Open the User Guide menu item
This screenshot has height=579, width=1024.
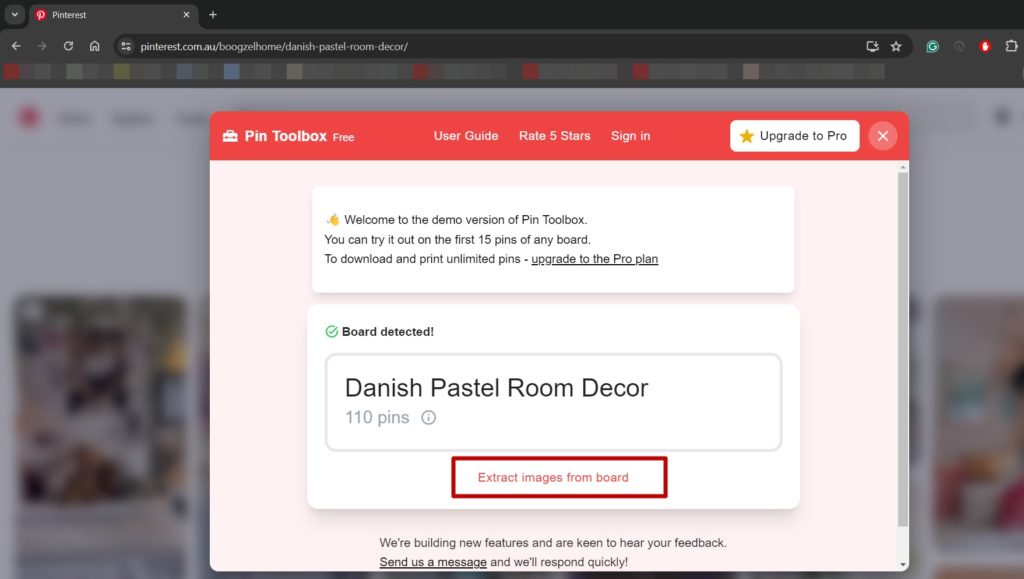pos(466,136)
